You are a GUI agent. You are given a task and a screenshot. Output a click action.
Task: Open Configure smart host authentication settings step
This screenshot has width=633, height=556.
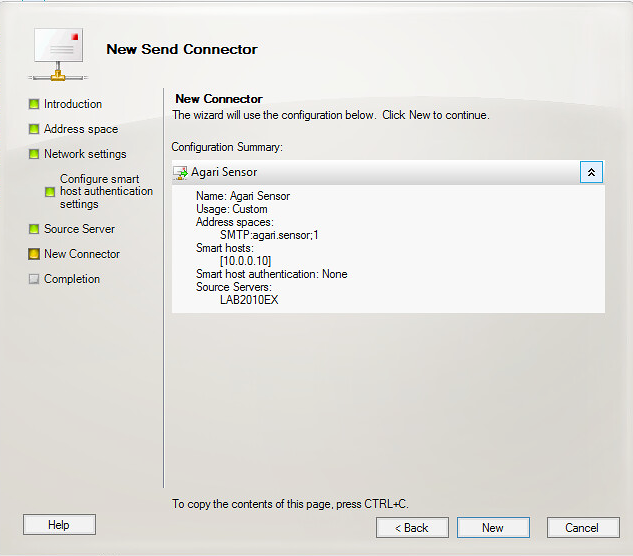[106, 191]
